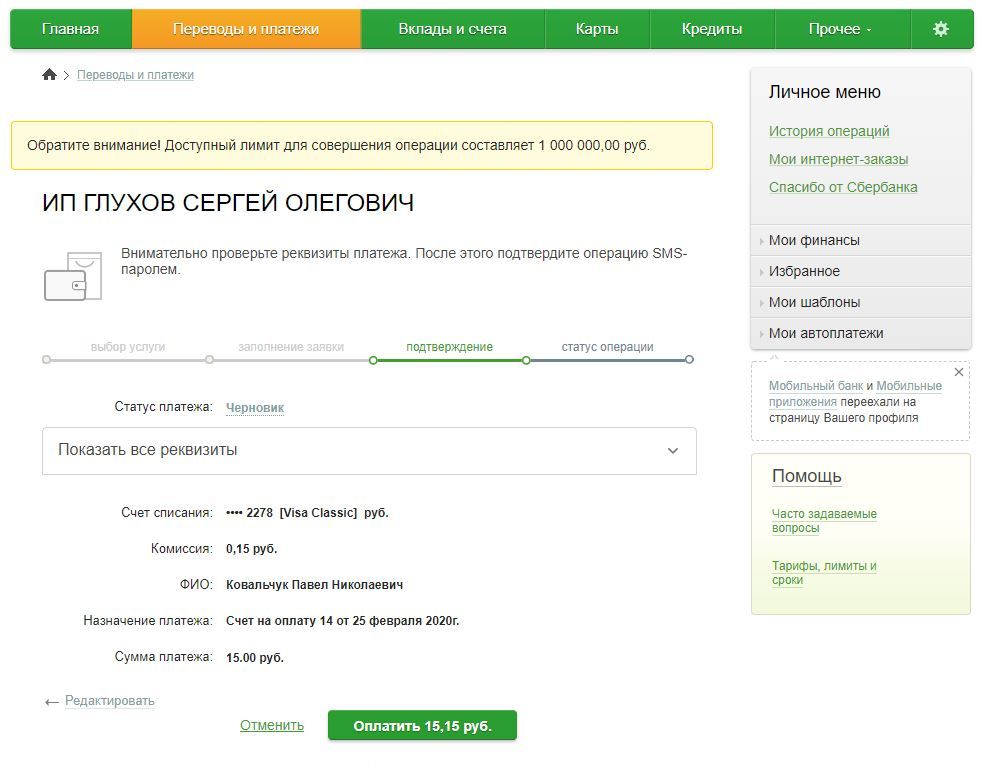Select the commission value 0,15 руб.
Image resolution: width=990 pixels, height=776 pixels.
click(251, 549)
